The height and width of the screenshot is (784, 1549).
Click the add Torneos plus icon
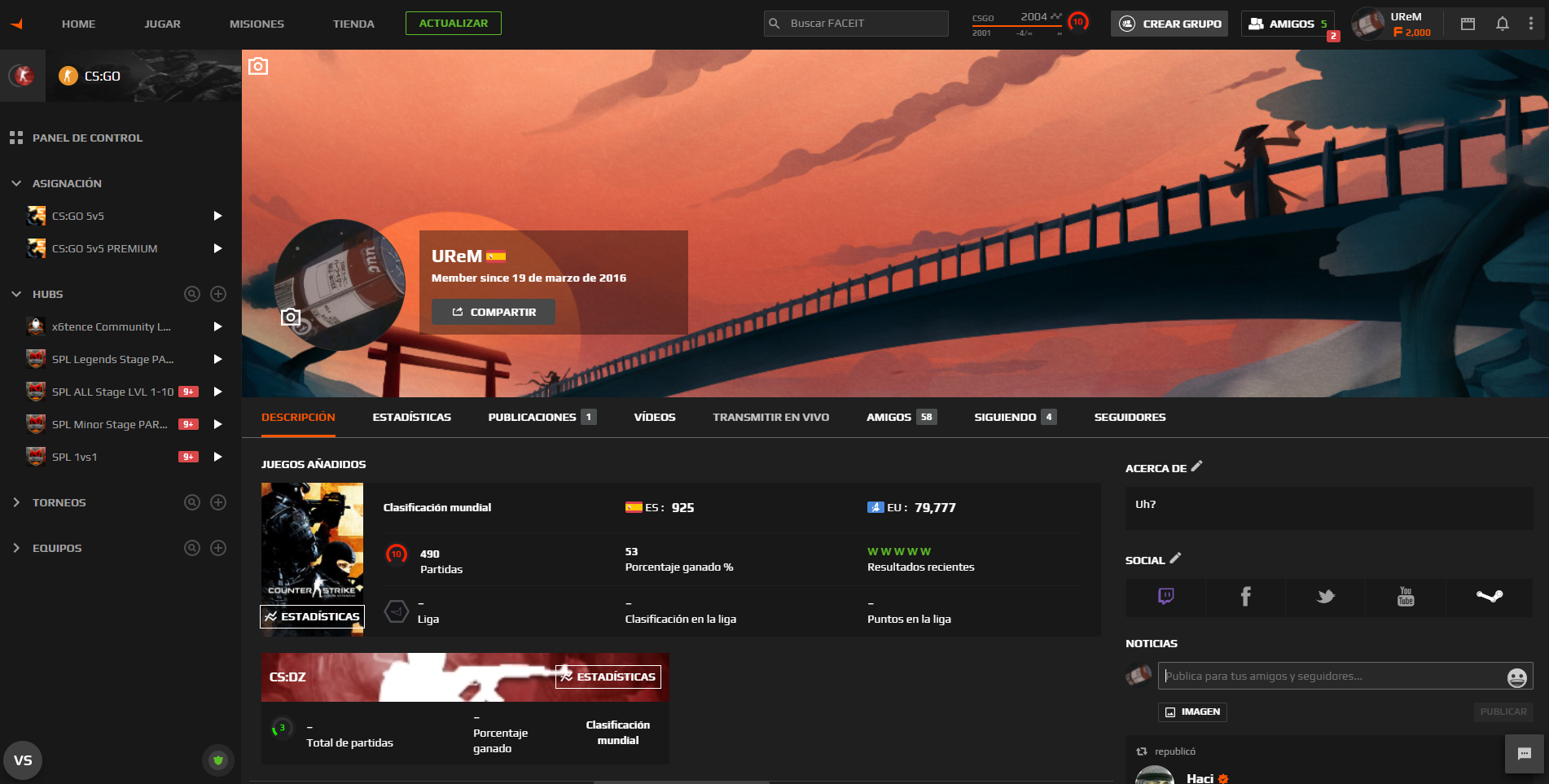click(218, 502)
